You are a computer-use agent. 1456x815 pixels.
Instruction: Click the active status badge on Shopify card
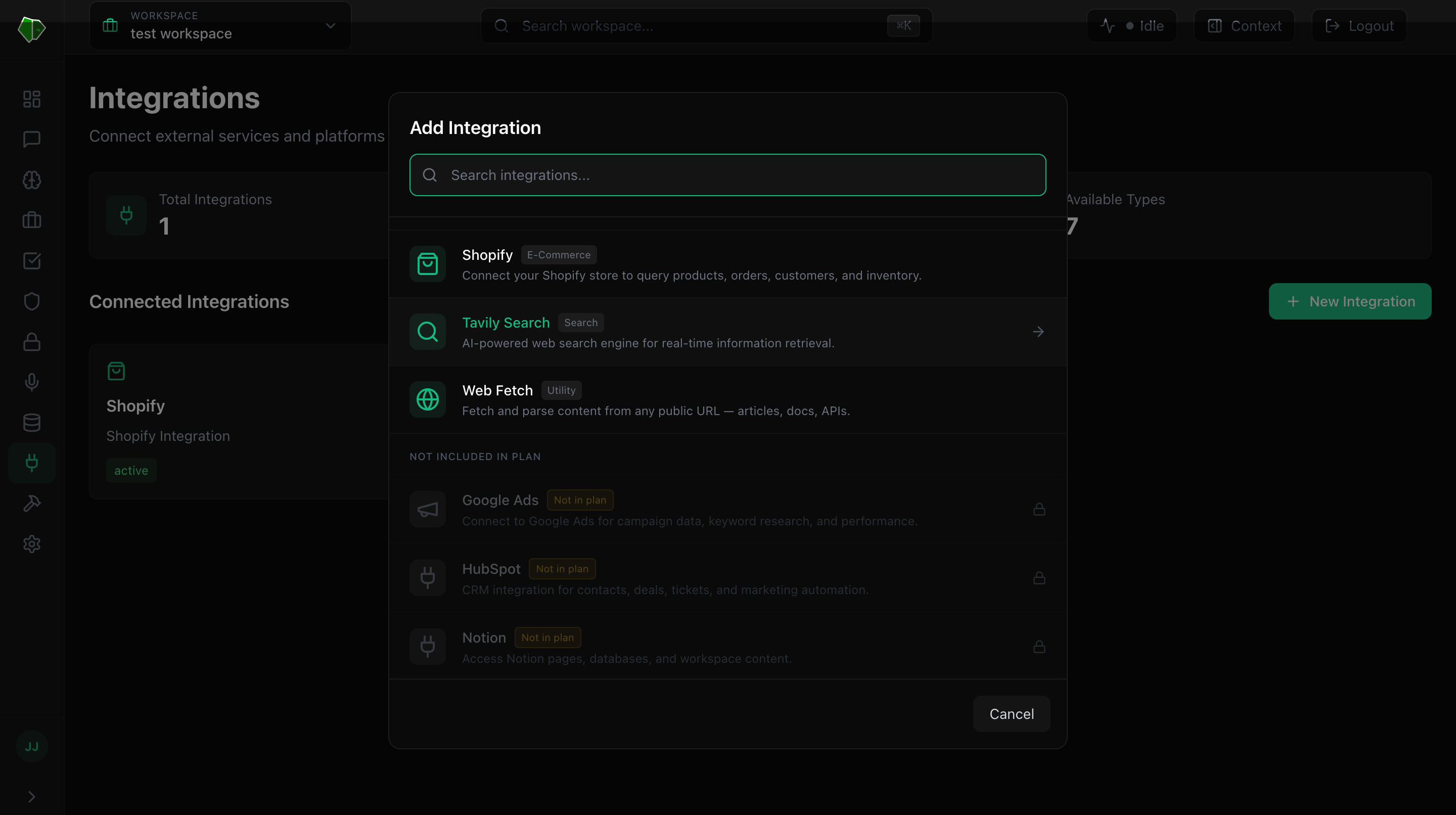tap(131, 470)
